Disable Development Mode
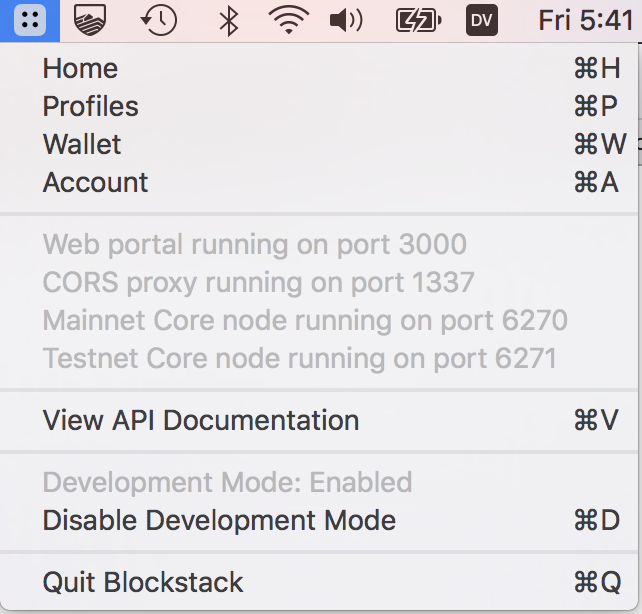Viewport: 642px width, 614px height. (219, 520)
